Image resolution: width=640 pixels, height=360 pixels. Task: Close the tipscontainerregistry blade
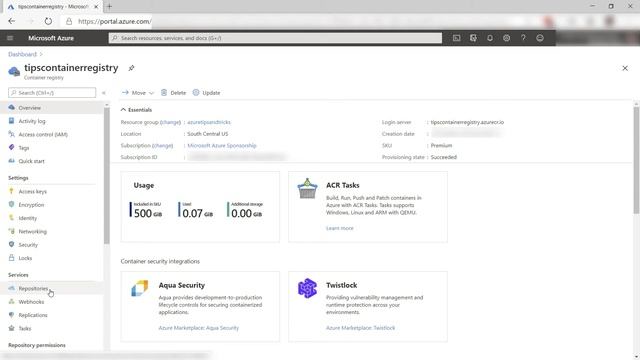(625, 68)
